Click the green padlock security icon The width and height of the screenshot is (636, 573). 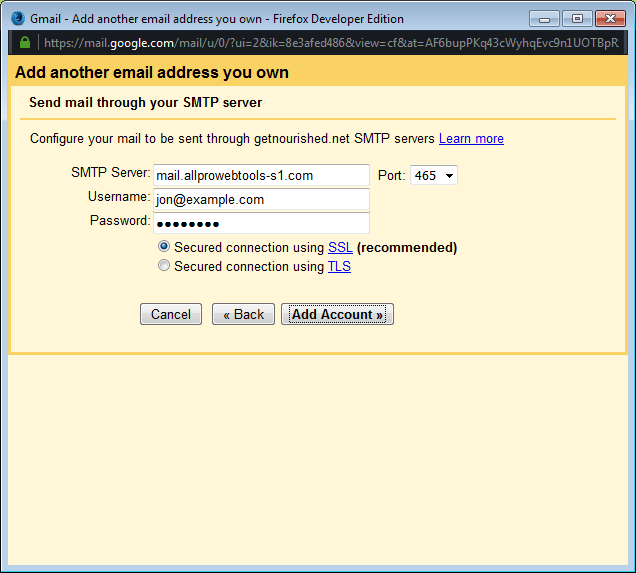coord(25,42)
